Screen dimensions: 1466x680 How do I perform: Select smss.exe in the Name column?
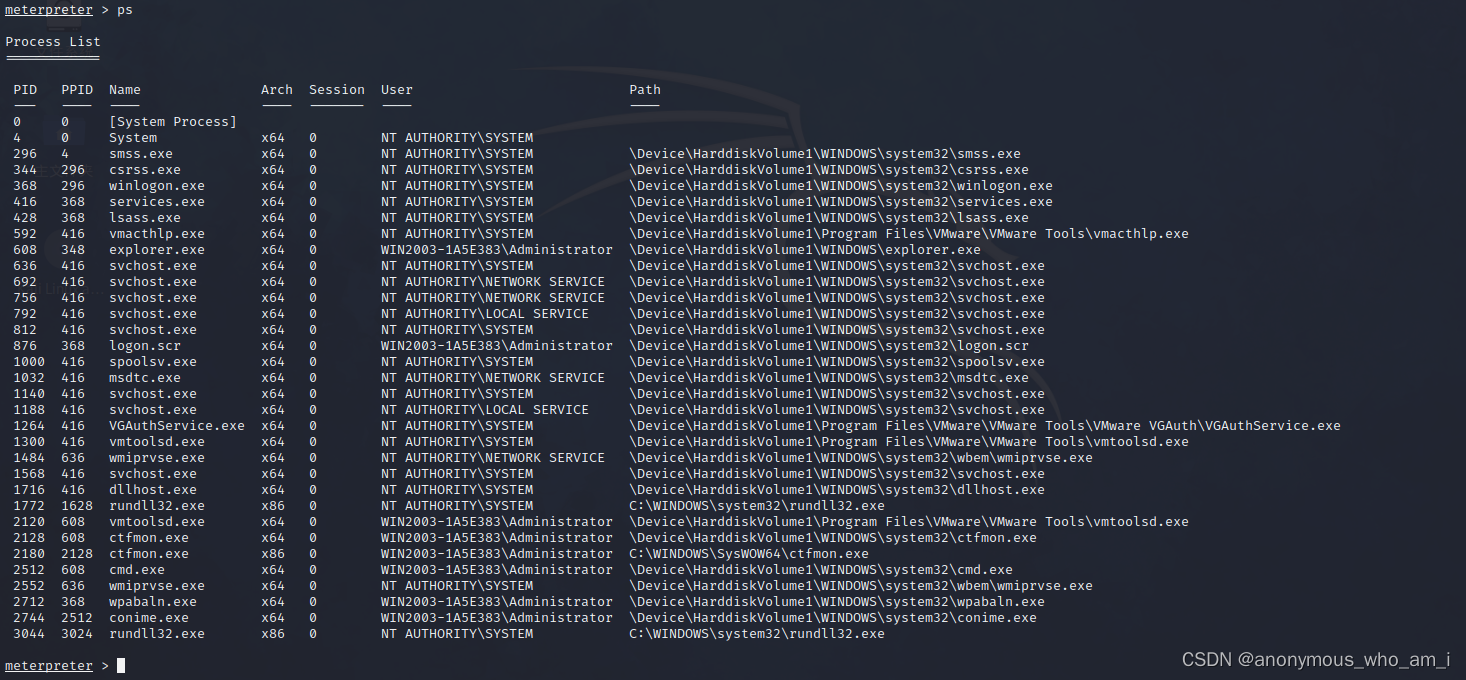(141, 154)
